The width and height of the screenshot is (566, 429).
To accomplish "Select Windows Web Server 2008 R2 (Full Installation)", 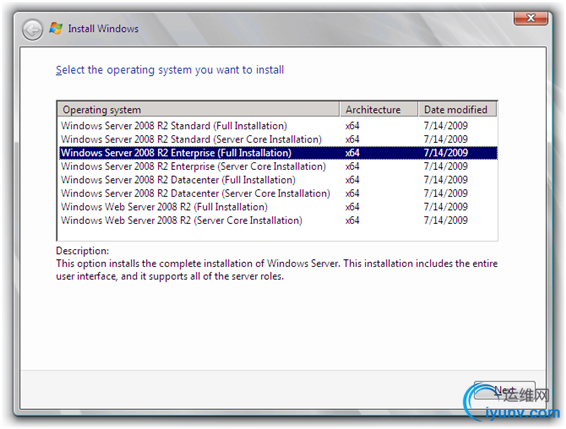I will pyautogui.click(x=278, y=207).
